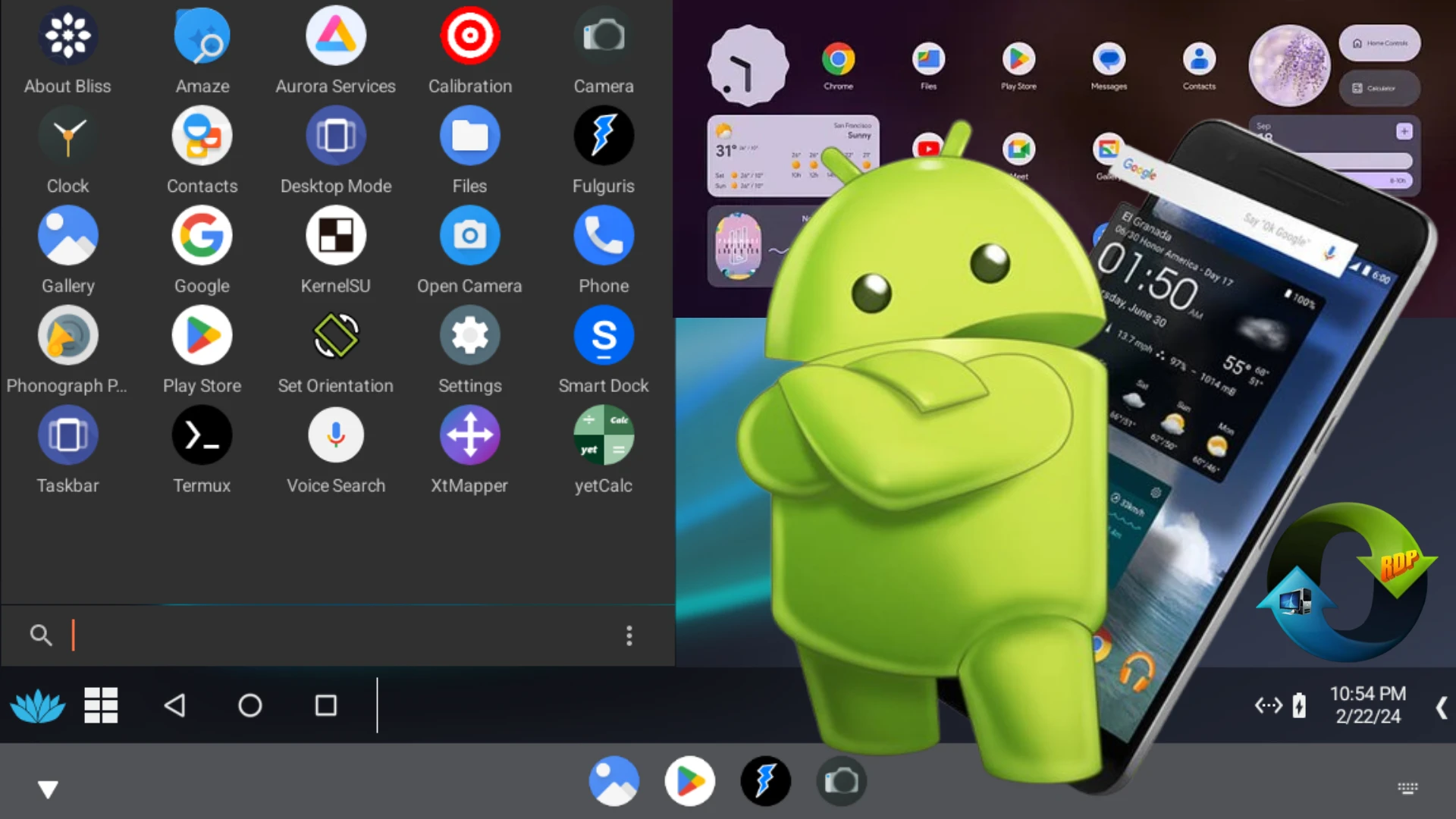Open the all-apps grid menu
Viewport: 1456px width, 819px height.
tap(101, 705)
